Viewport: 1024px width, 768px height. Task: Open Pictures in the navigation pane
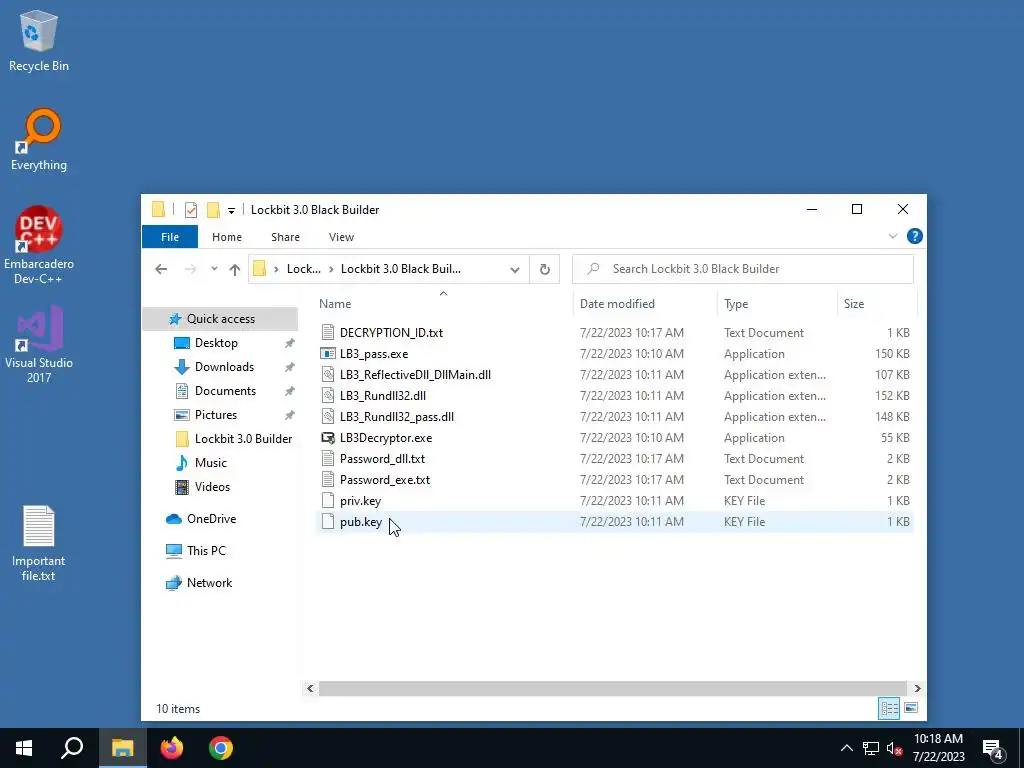coord(215,415)
